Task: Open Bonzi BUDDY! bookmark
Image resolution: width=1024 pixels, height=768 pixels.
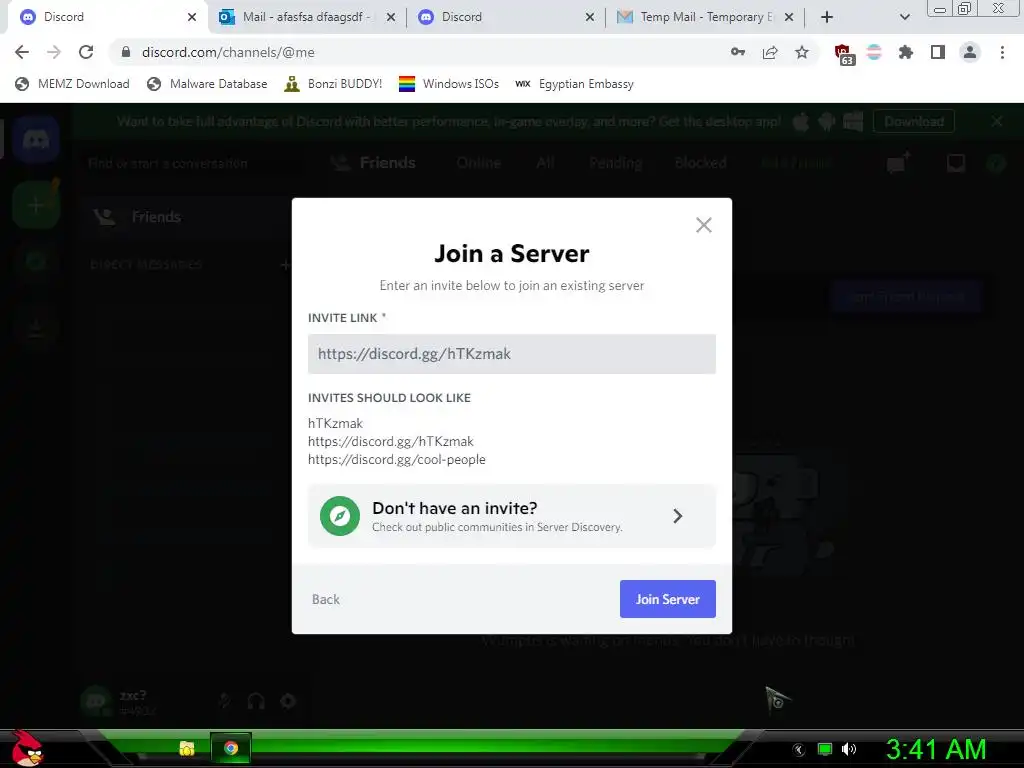Action: click(333, 84)
